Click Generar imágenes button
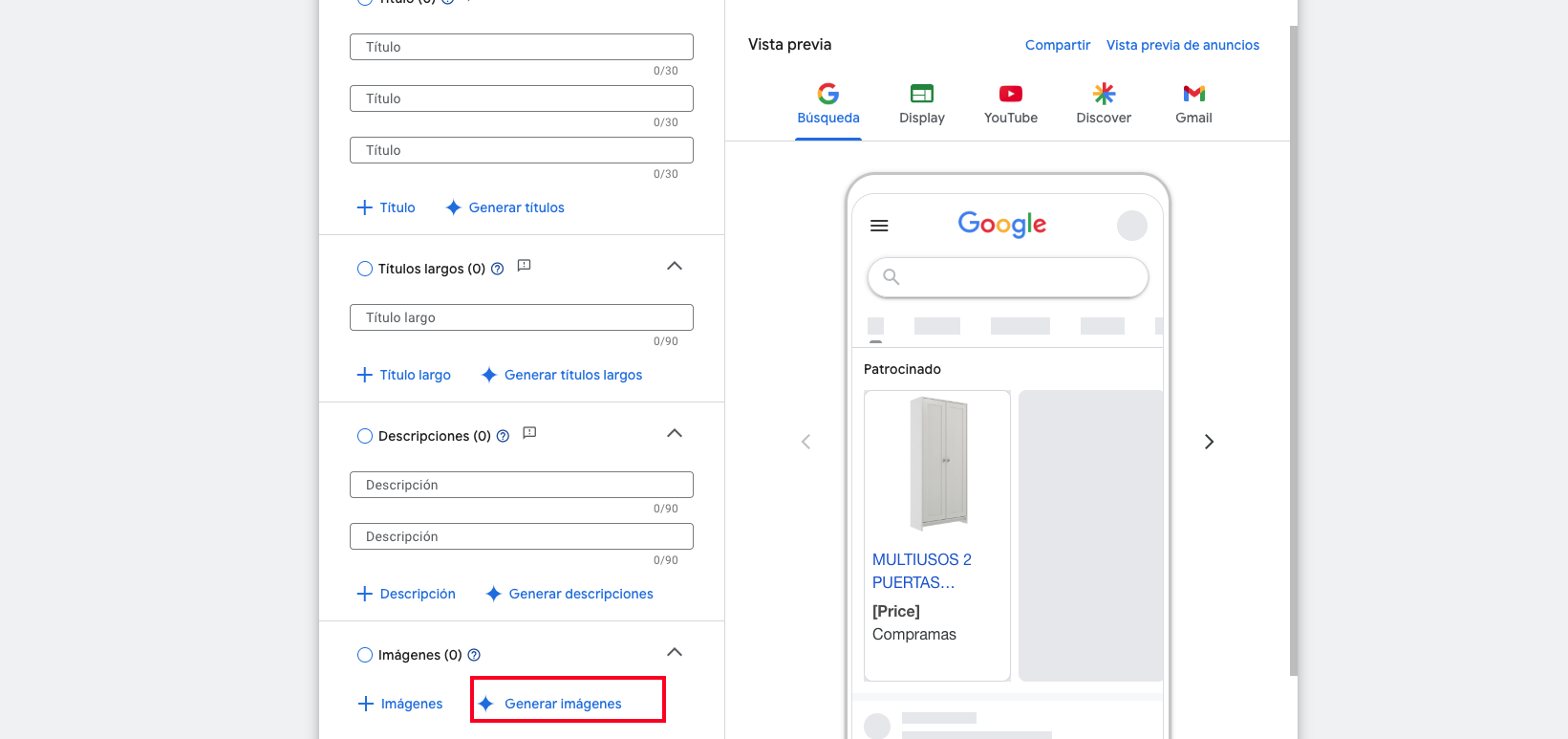Image resolution: width=1568 pixels, height=739 pixels. pyautogui.click(x=550, y=704)
